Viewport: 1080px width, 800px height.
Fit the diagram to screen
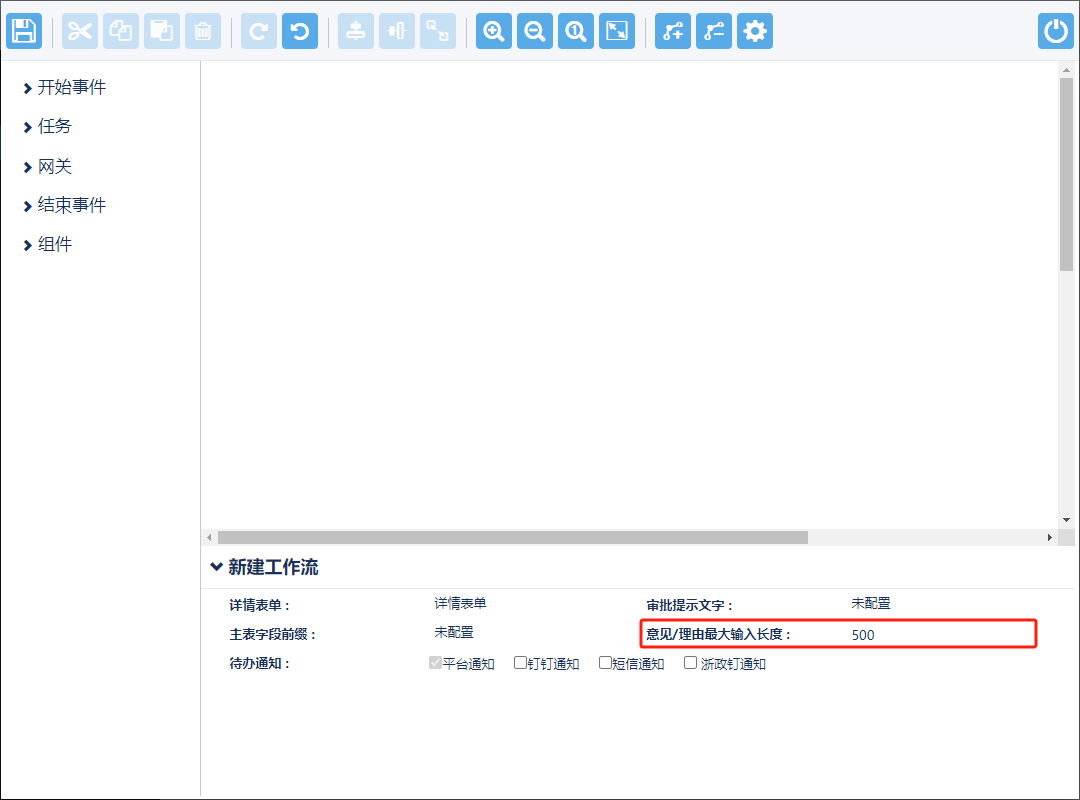[x=617, y=31]
